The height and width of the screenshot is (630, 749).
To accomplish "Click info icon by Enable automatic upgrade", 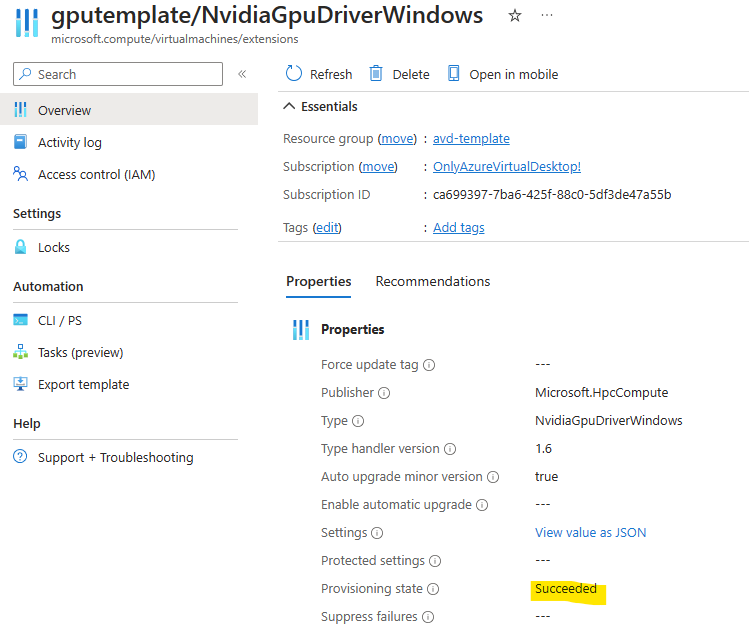I will pyautogui.click(x=482, y=505).
